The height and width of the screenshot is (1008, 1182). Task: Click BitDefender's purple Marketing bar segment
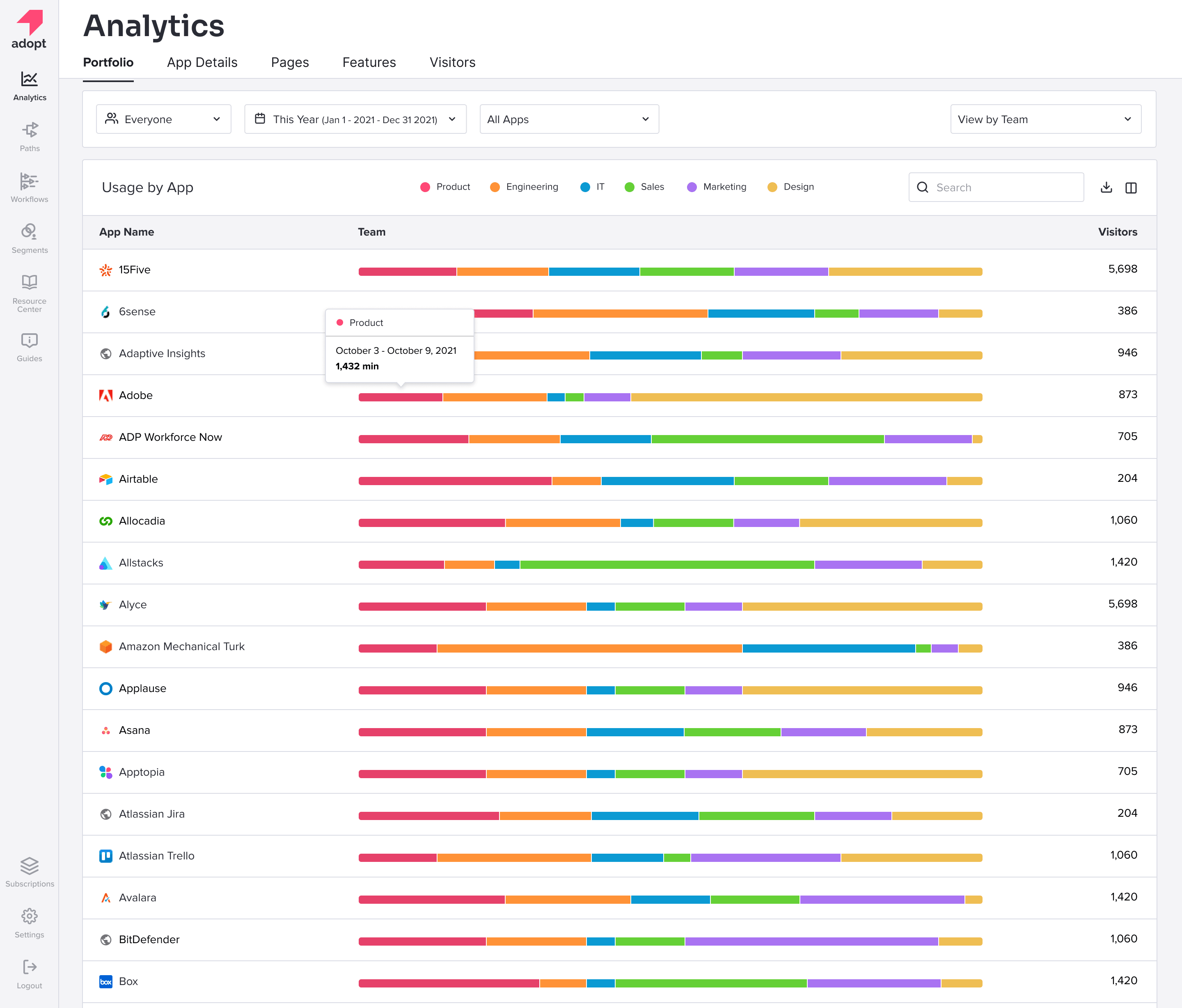click(811, 941)
